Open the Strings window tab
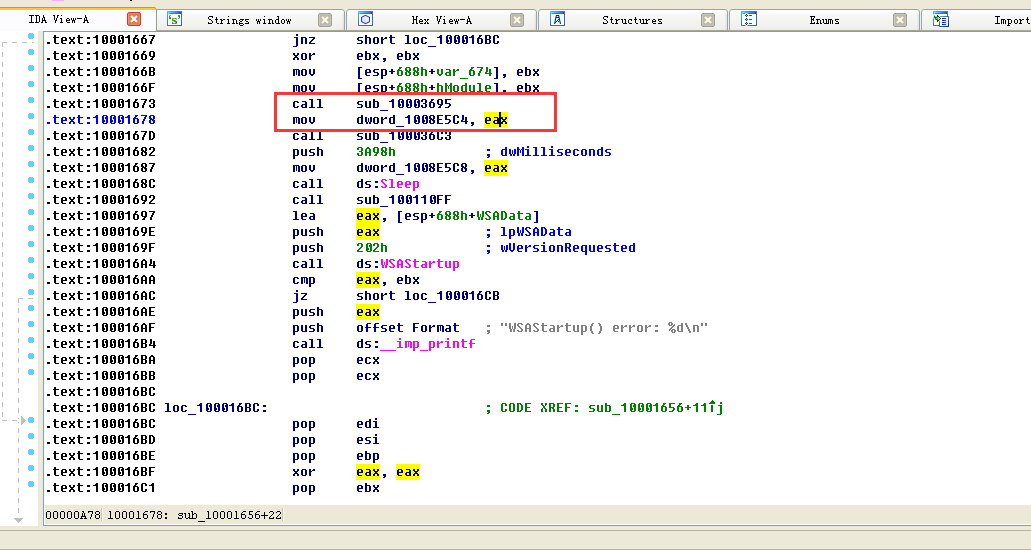Image resolution: width=1031 pixels, height=550 pixels. click(x=249, y=20)
